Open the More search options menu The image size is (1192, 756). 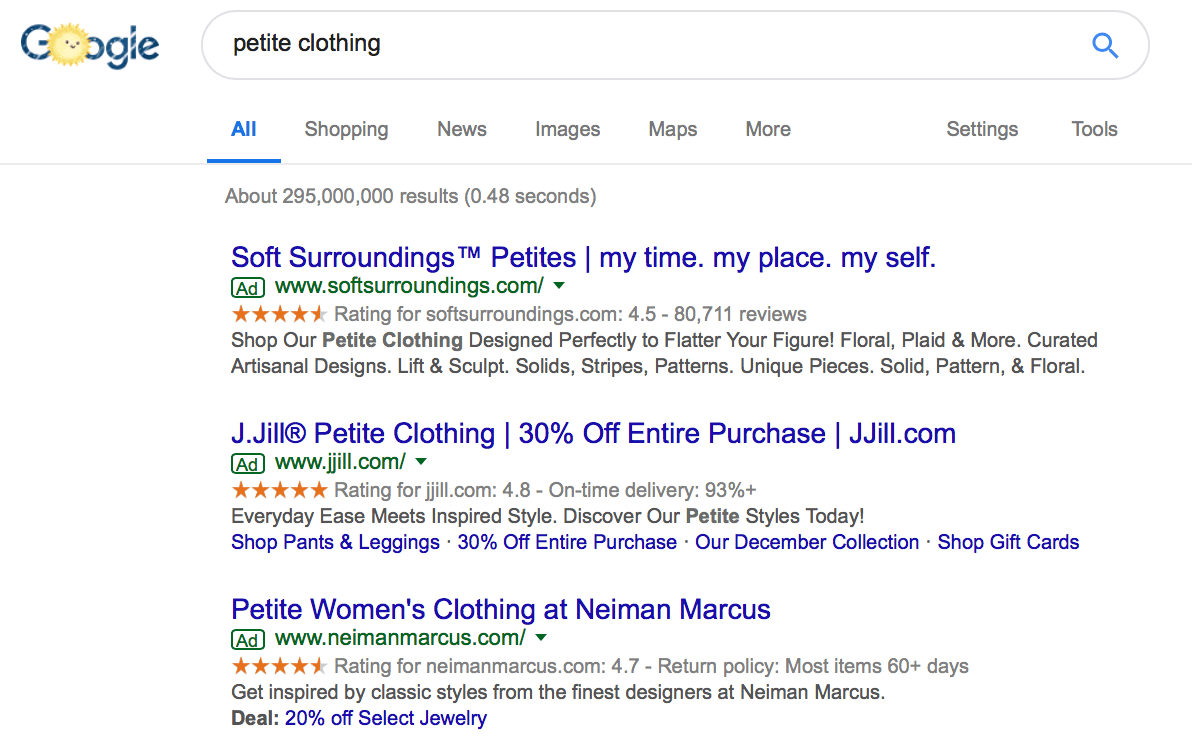pos(768,129)
